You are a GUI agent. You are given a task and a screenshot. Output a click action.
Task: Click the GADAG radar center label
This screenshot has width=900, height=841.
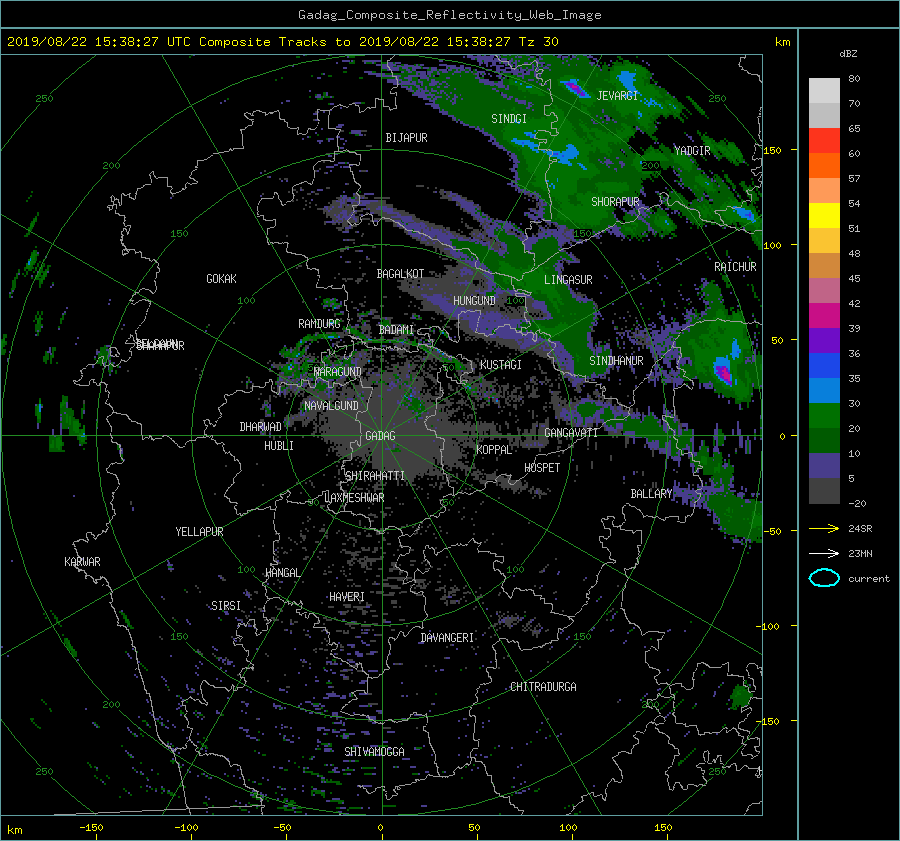pyautogui.click(x=380, y=436)
